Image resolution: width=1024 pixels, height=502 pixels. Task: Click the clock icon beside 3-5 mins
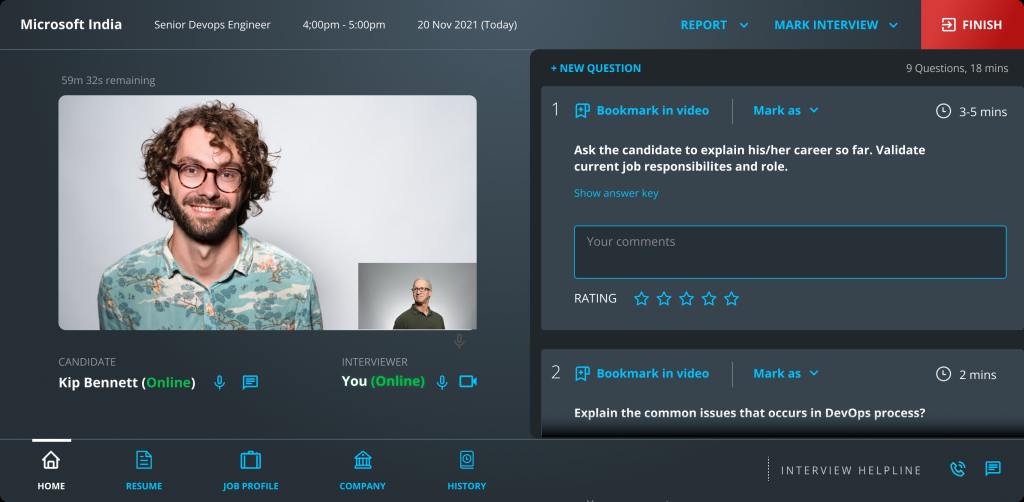pyautogui.click(x=943, y=111)
